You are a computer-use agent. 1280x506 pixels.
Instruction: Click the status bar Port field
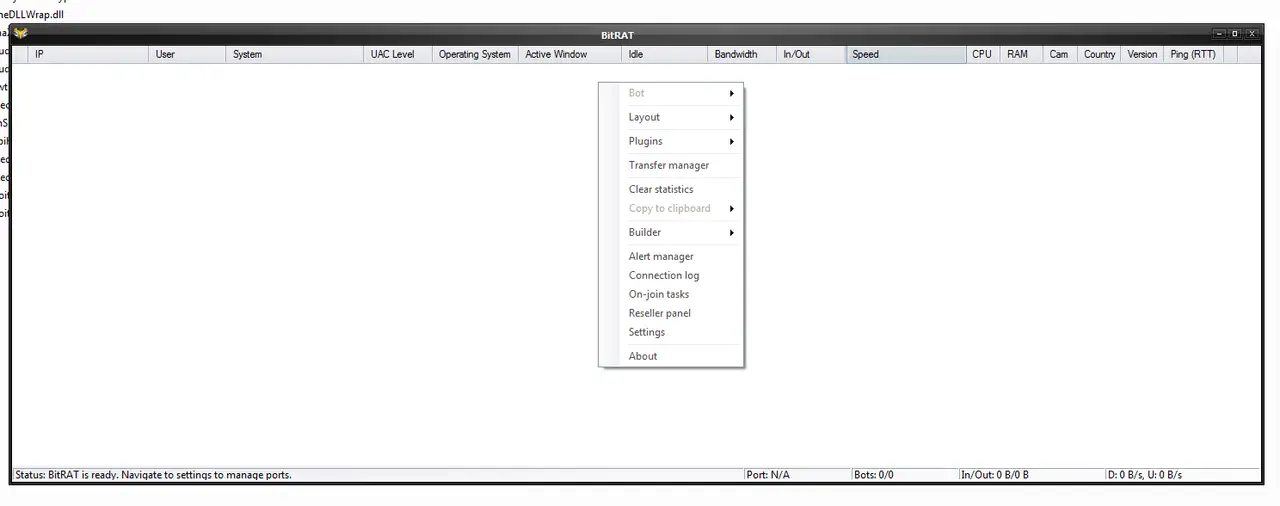(768, 475)
